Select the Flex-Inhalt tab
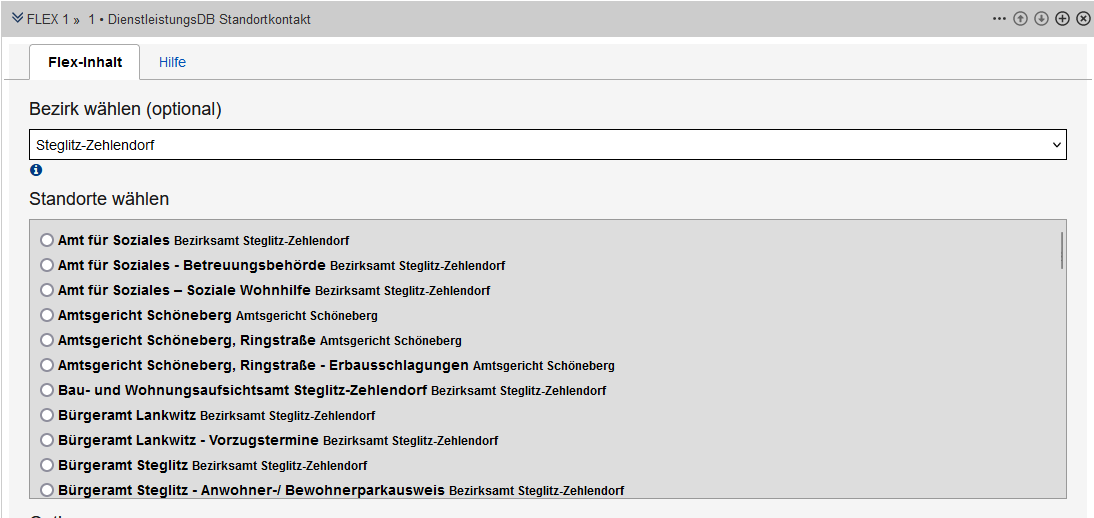Screen dimensions: 1094x518 pos(85,62)
